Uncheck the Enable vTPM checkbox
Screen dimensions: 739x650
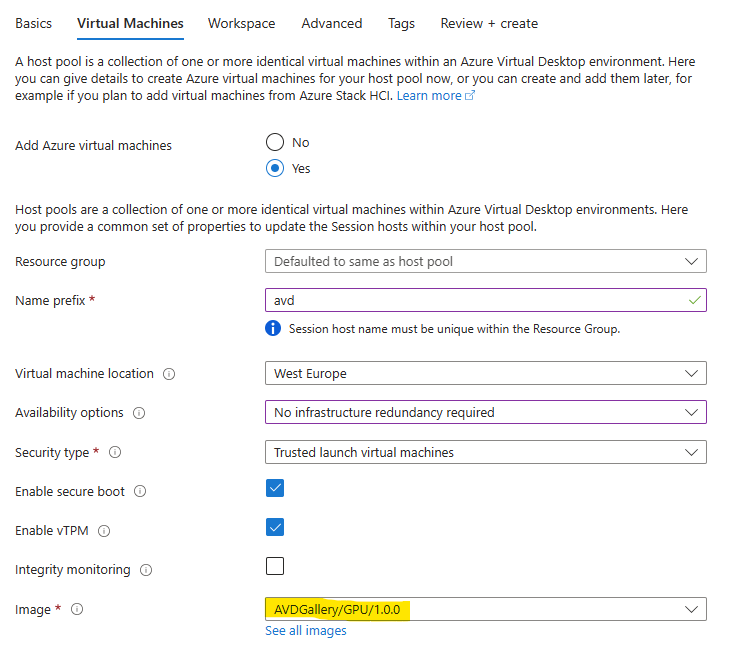(275, 527)
